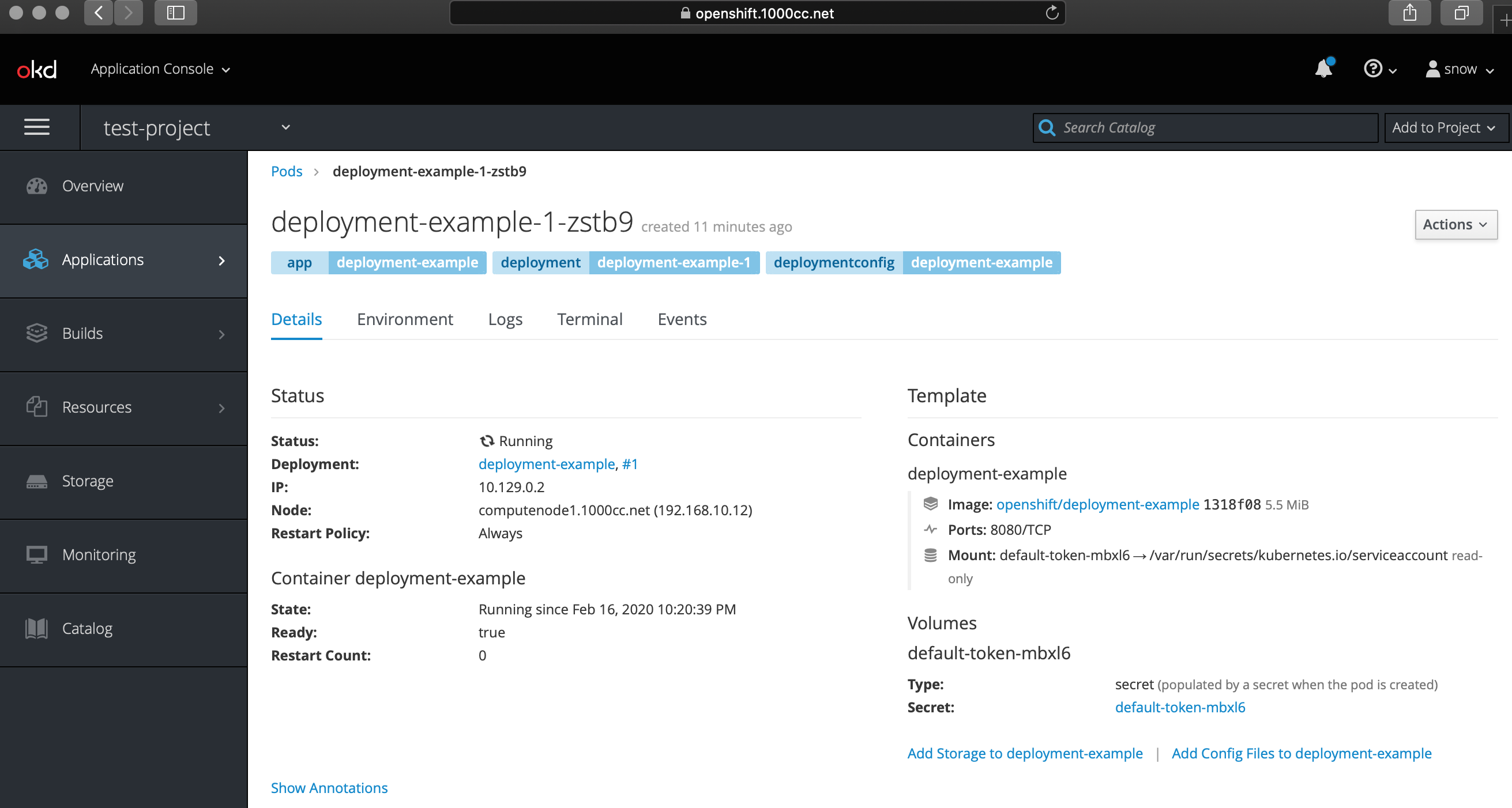
Task: Click the deploymentconfig deployment-example label
Action: (x=913, y=262)
